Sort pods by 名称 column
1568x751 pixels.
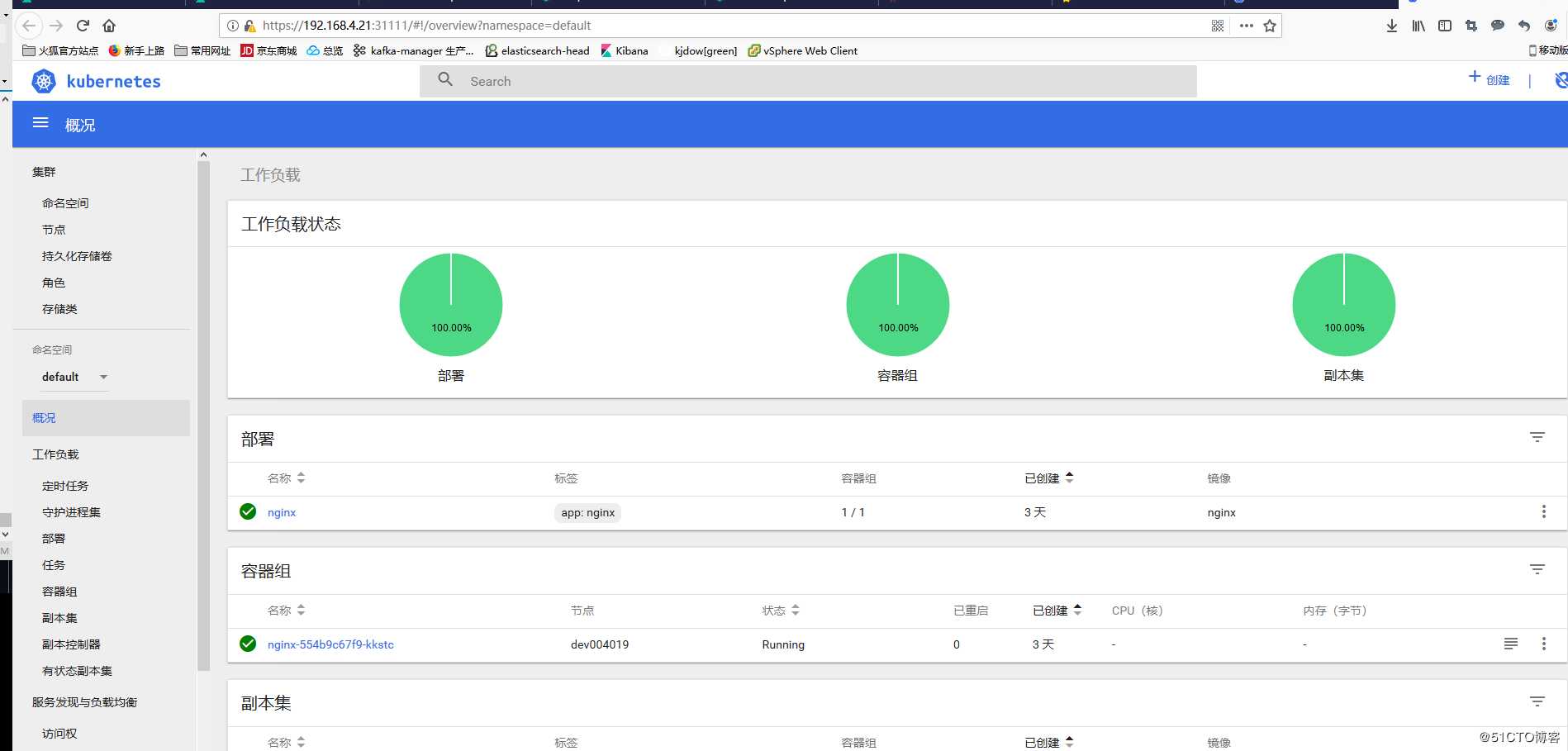(286, 611)
